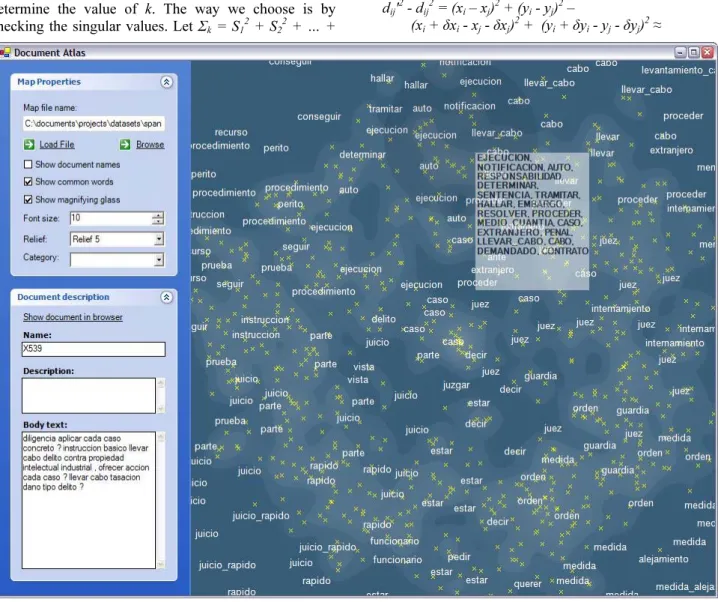718x602 pixels.
Task: Click the magnifying glass keyword overlay
Action: pos(532,221)
